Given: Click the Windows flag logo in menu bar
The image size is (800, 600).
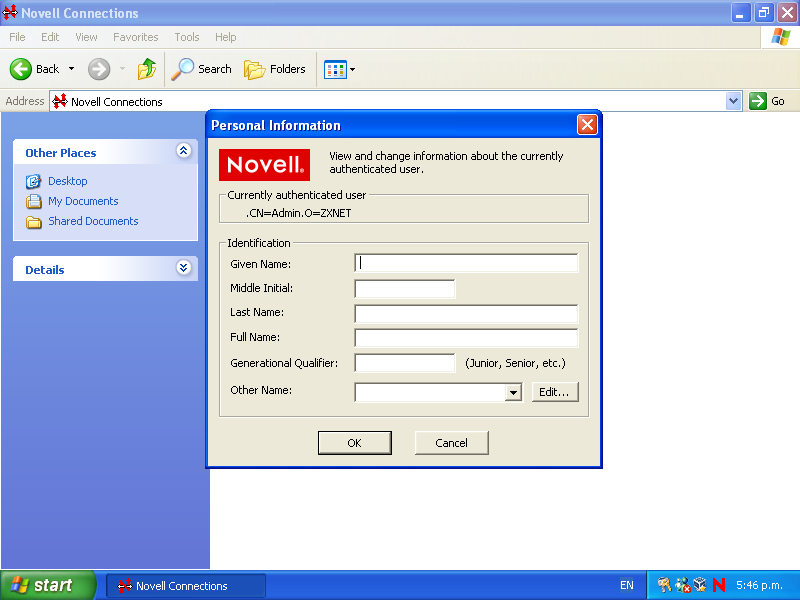Looking at the screenshot, I should tap(781, 37).
